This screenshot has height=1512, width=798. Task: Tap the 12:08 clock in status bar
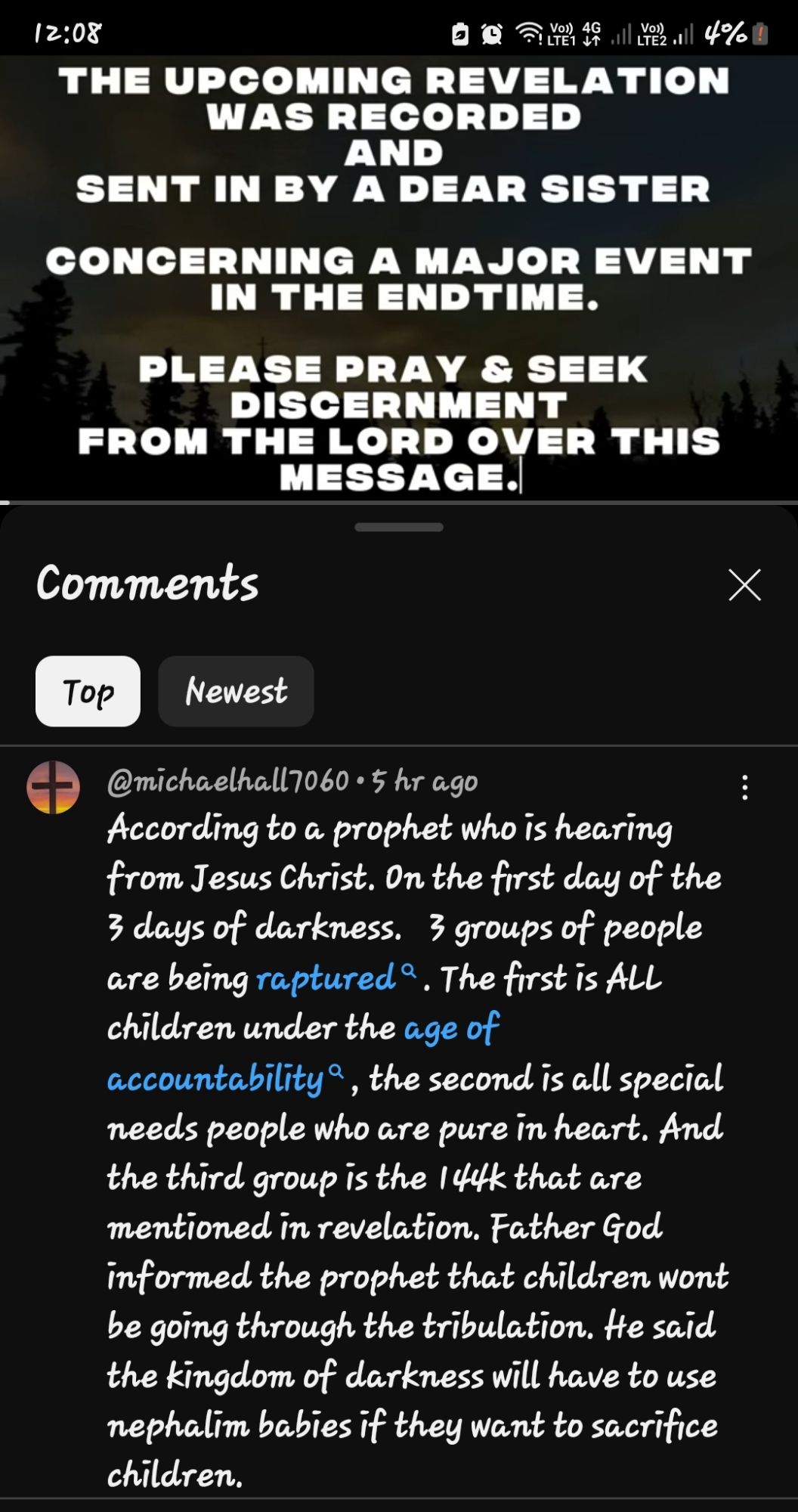(x=69, y=34)
